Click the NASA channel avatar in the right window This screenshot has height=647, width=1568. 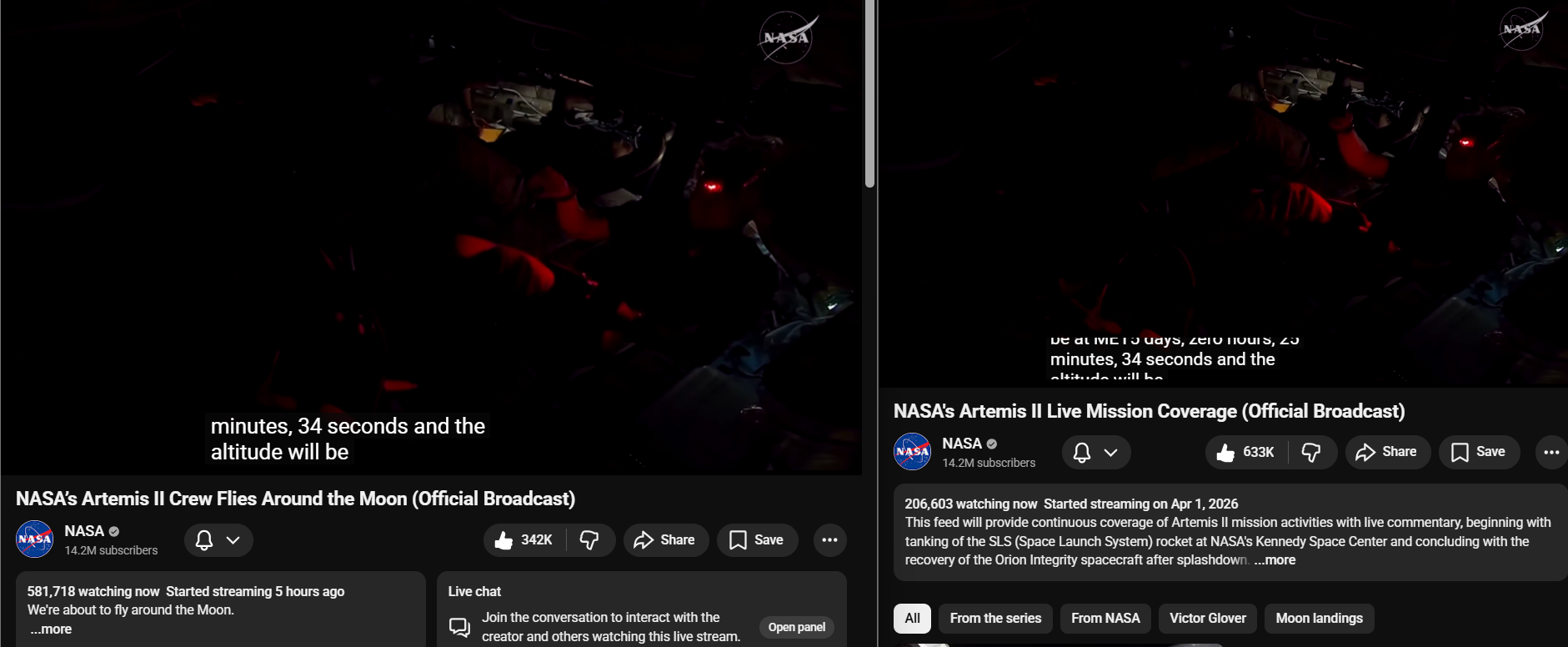[913, 452]
